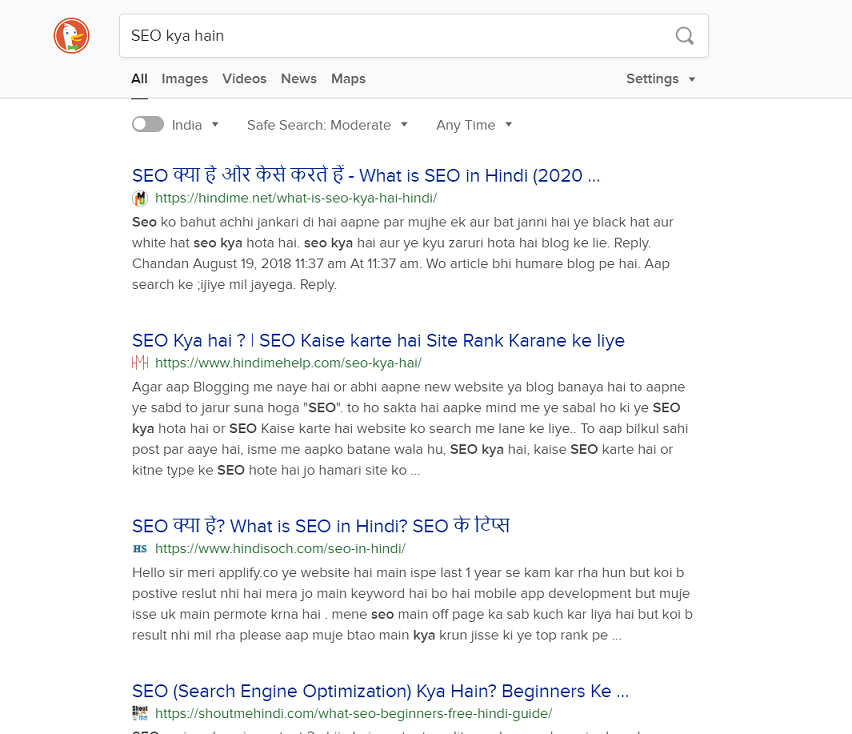This screenshot has height=734, width=852.
Task: Open 'SEO Kya hai ? | SEO Kaise karte hai' result
Action: point(378,341)
